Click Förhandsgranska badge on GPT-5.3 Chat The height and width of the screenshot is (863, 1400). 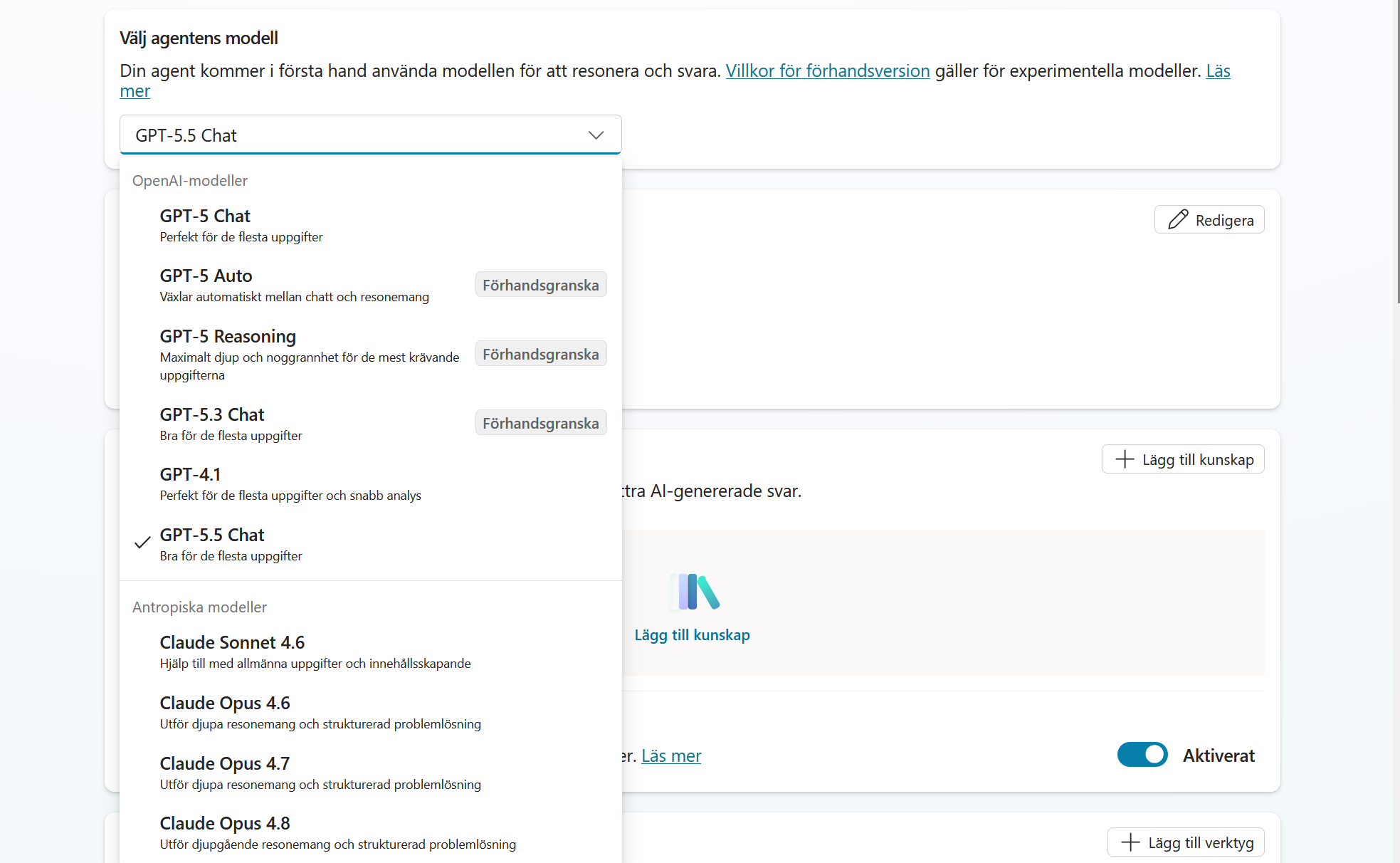(541, 423)
